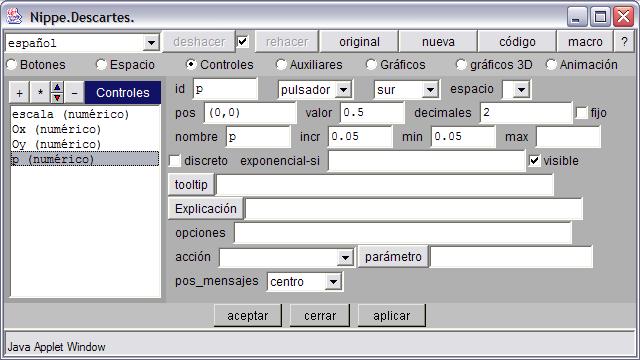Click the cerrar button
640x360 pixels.
[x=320, y=316]
